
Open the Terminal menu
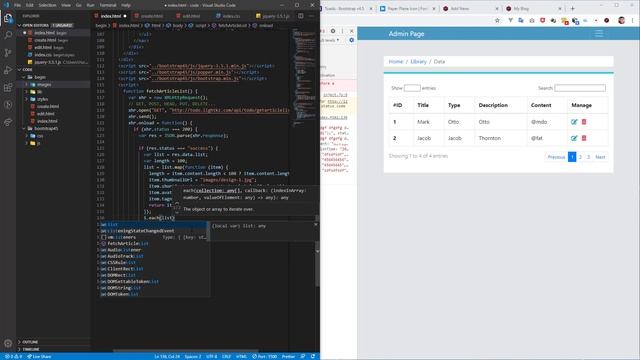coord(108,5)
